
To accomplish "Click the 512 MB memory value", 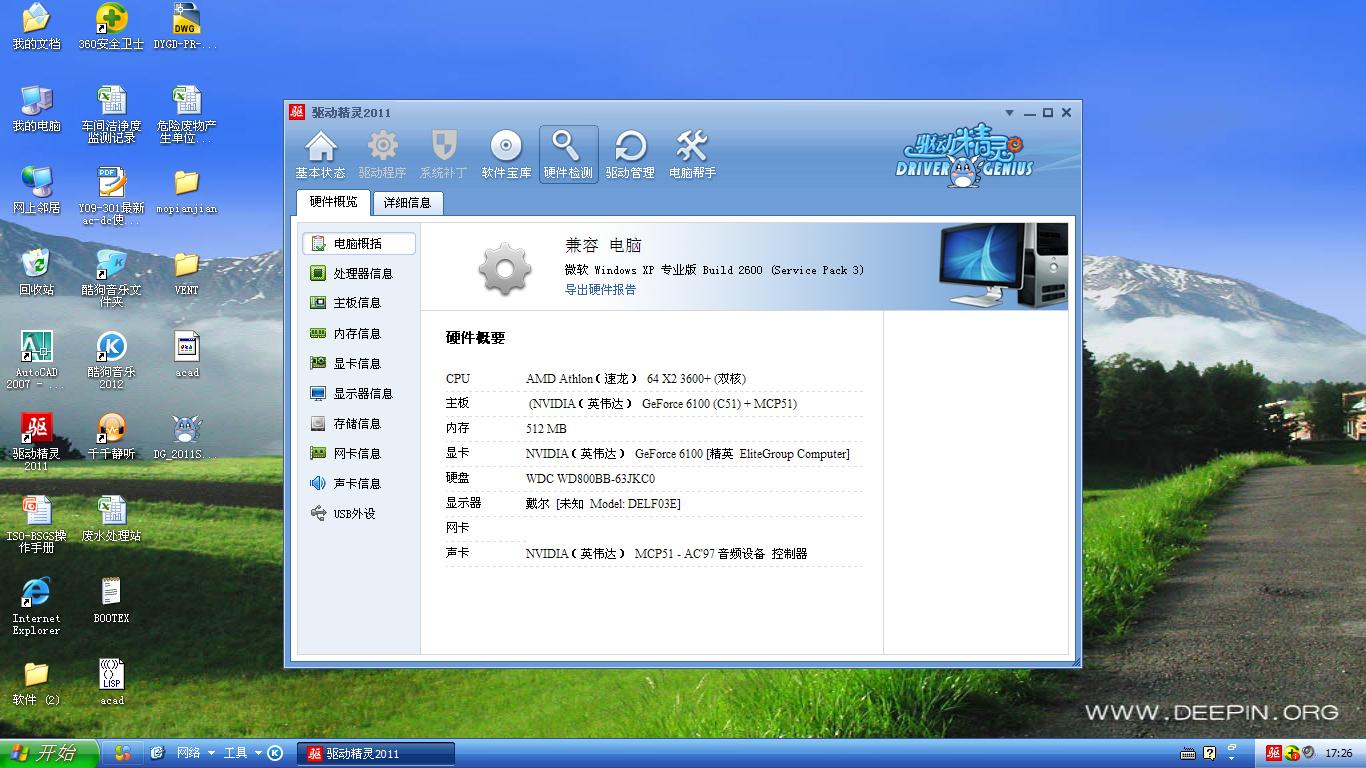I will coord(546,429).
